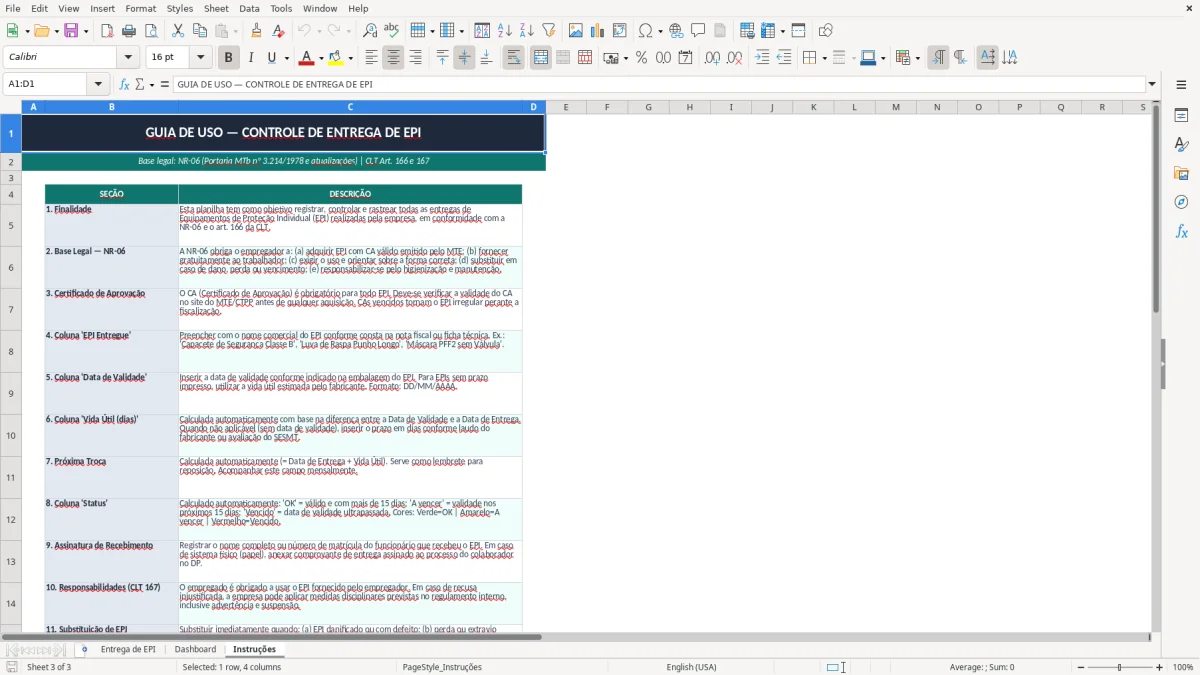The width and height of the screenshot is (1200, 675).
Task: Open sidebar Gallery panel
Action: 1181,174
